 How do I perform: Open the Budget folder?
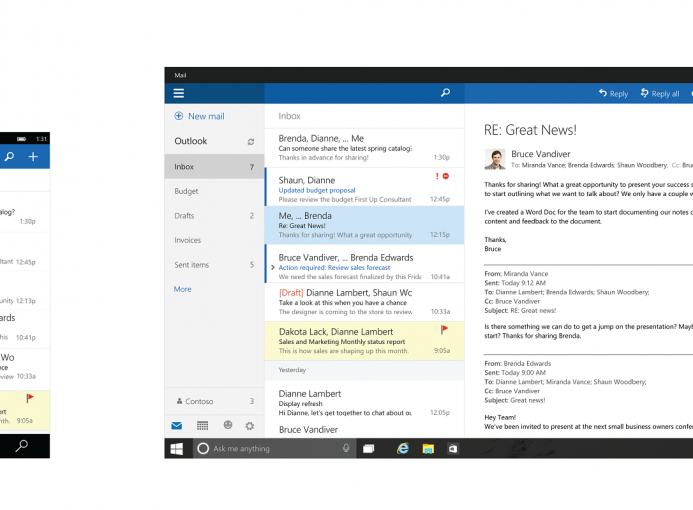click(214, 191)
